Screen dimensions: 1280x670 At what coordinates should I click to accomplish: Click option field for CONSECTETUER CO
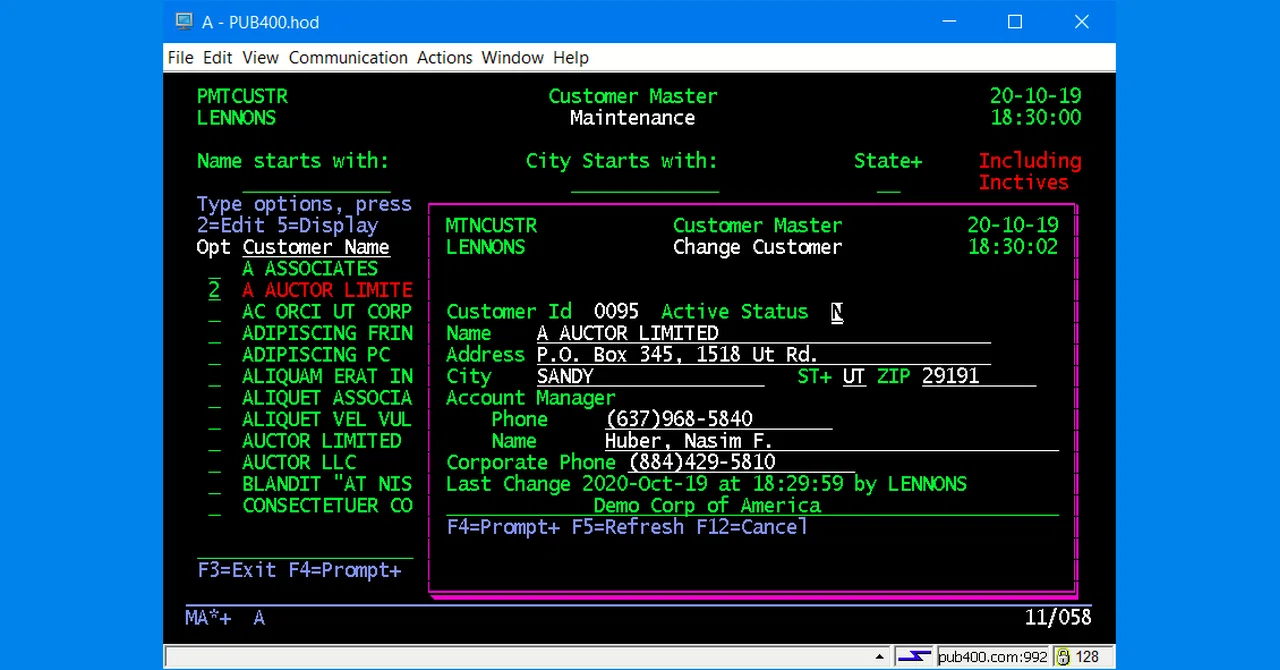tap(214, 506)
